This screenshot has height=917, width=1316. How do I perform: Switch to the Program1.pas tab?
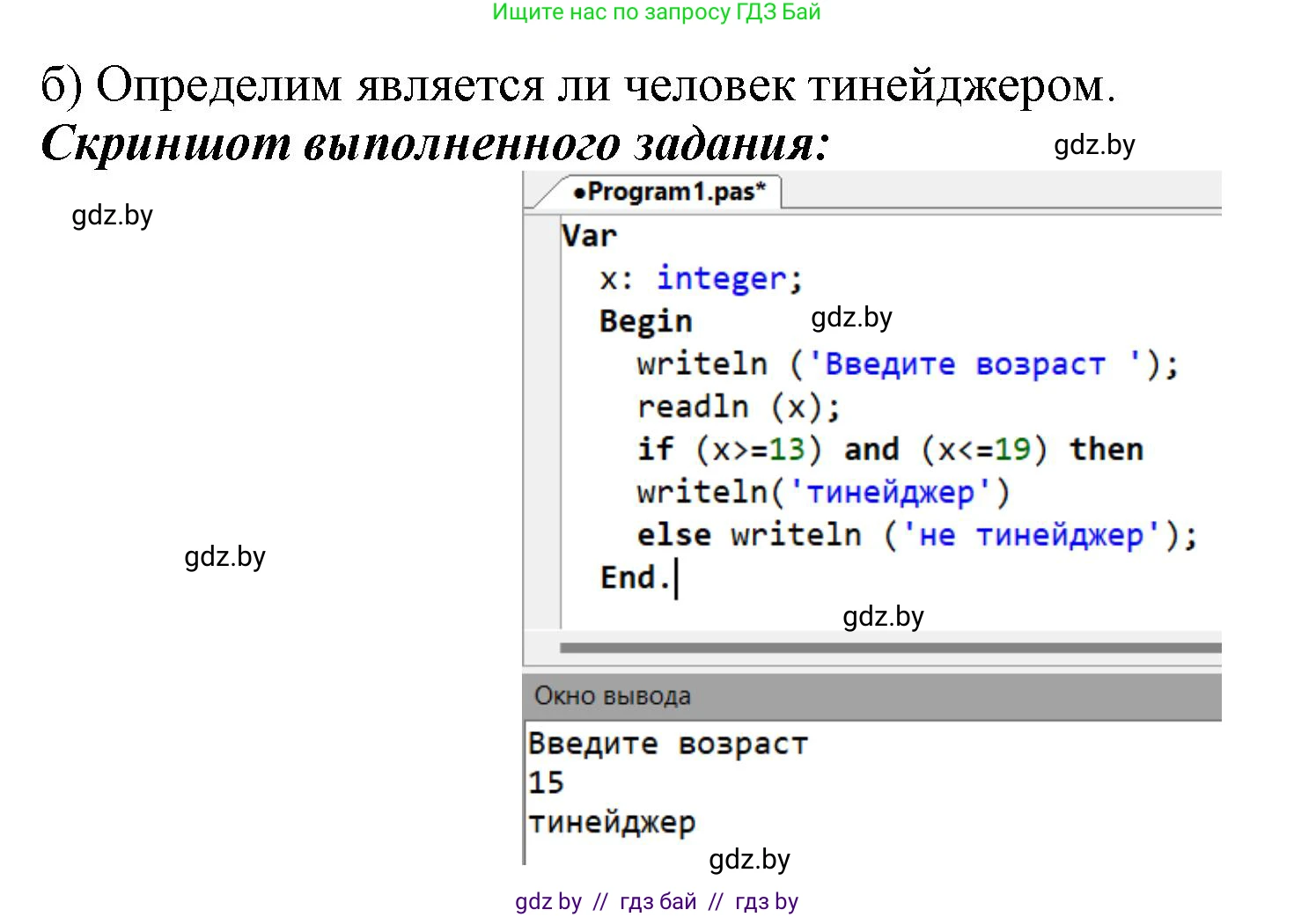click(x=667, y=192)
